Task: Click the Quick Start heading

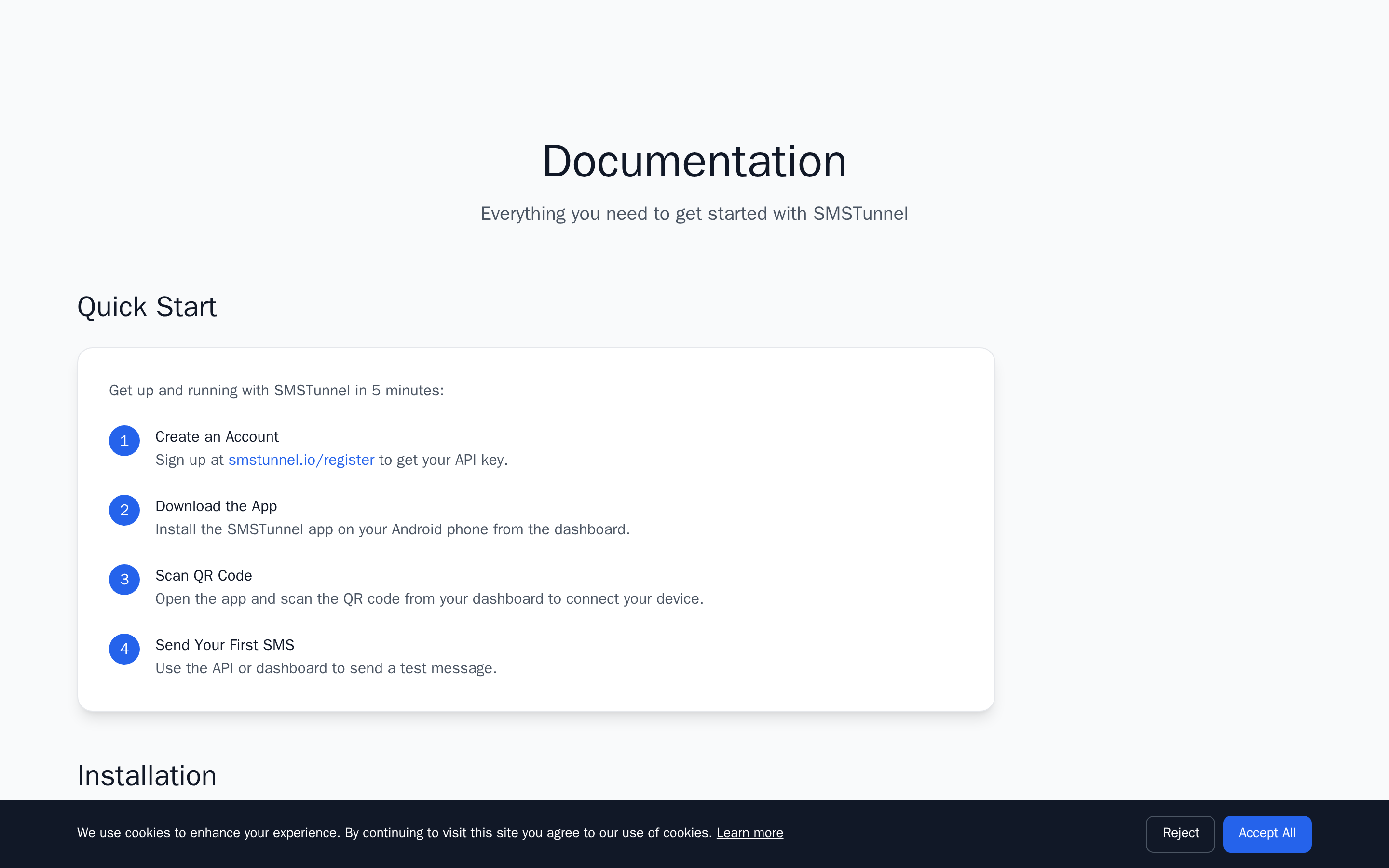Action: click(x=147, y=307)
